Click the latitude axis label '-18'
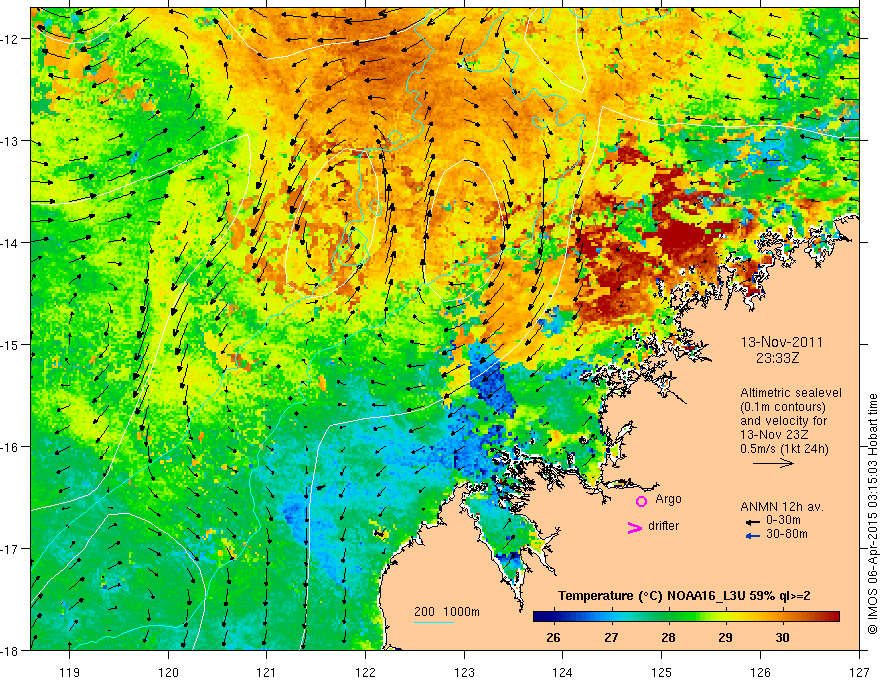 click(x=11, y=650)
